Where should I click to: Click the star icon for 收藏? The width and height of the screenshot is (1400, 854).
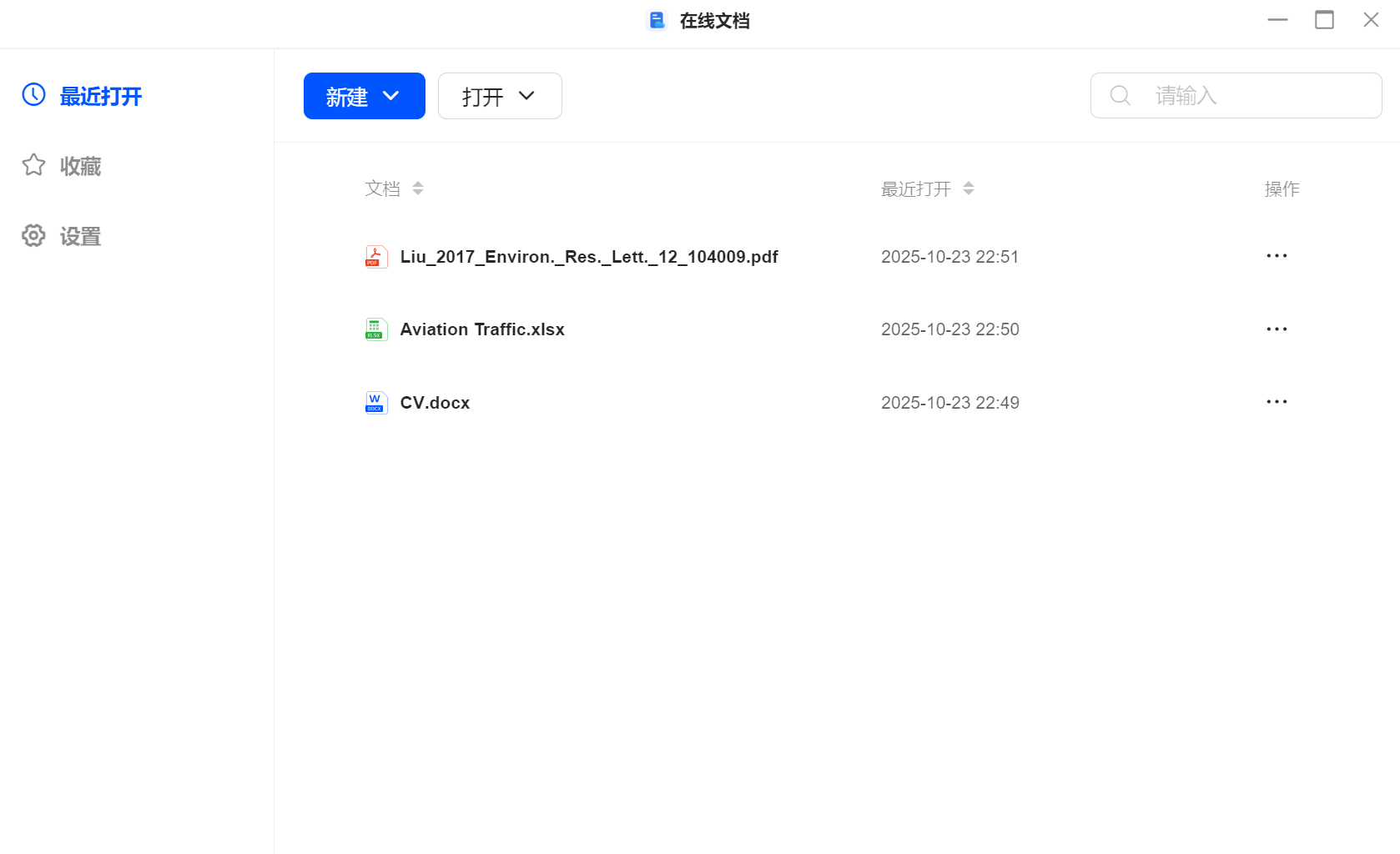pos(33,165)
